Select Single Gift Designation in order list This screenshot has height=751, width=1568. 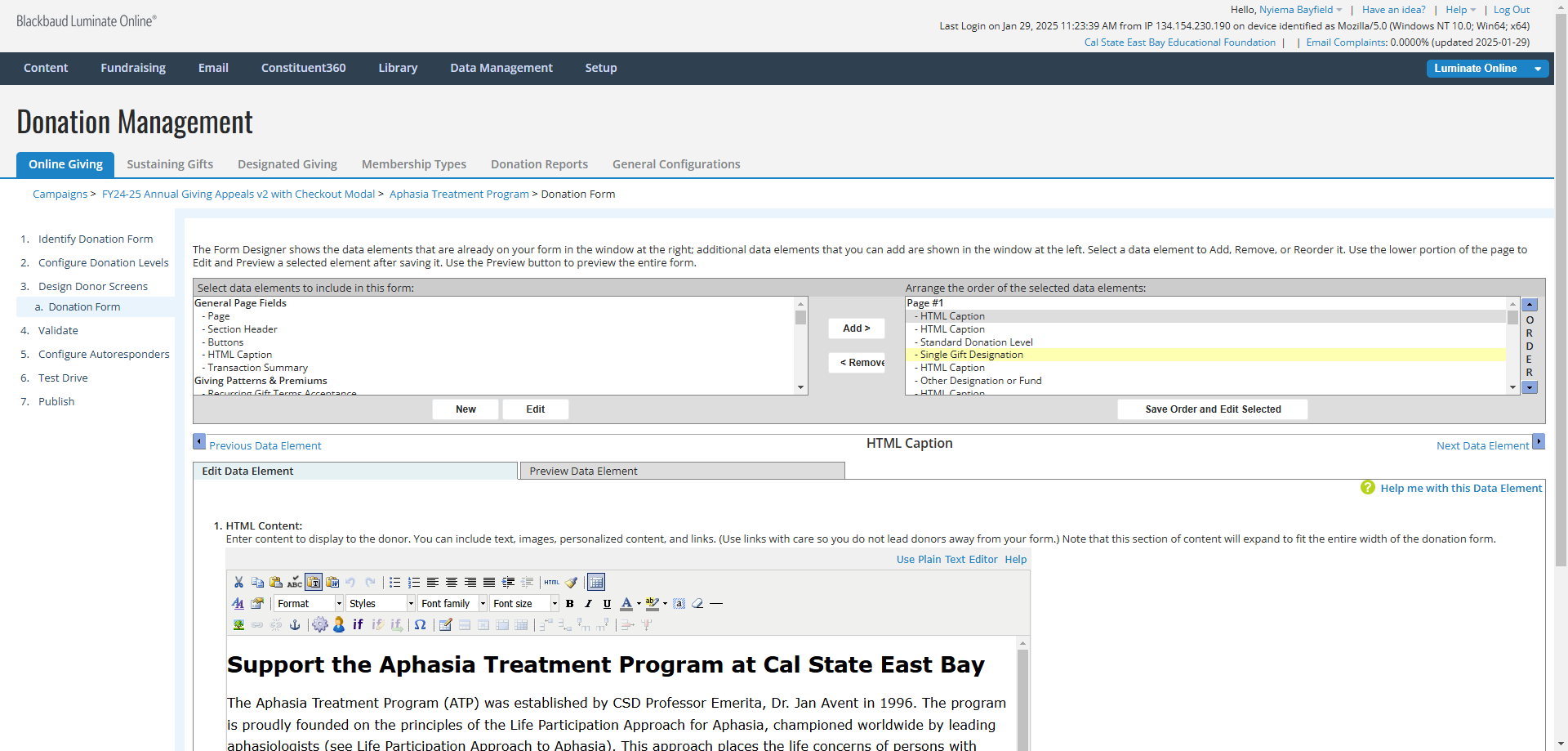coord(1205,355)
